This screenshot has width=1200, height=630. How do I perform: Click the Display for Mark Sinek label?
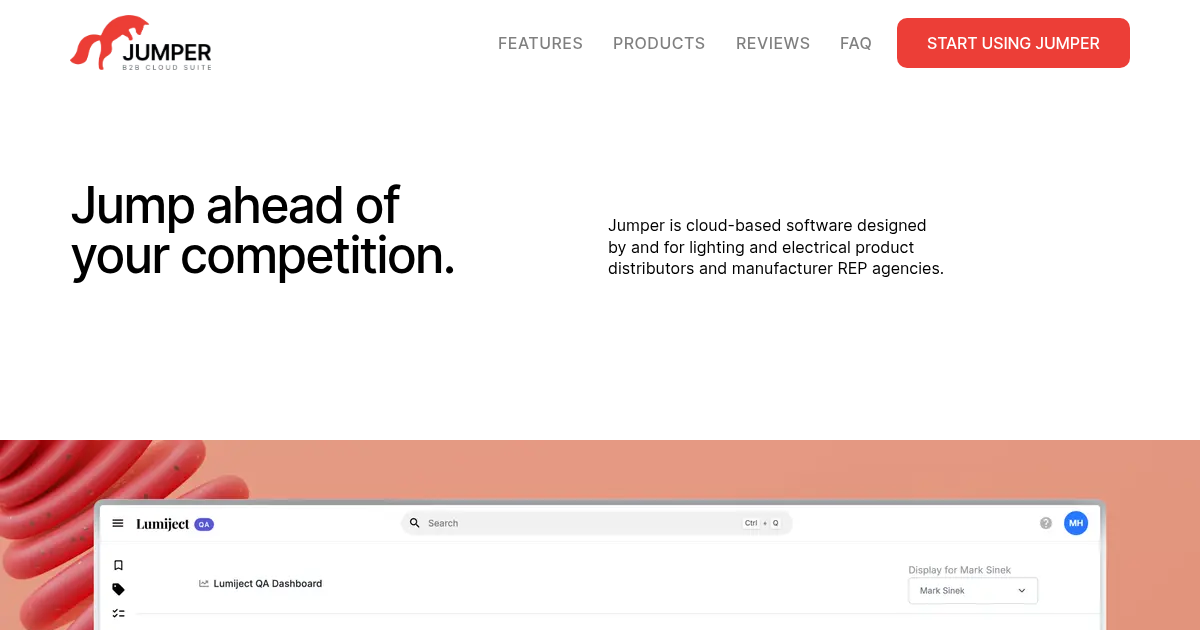[x=959, y=570]
